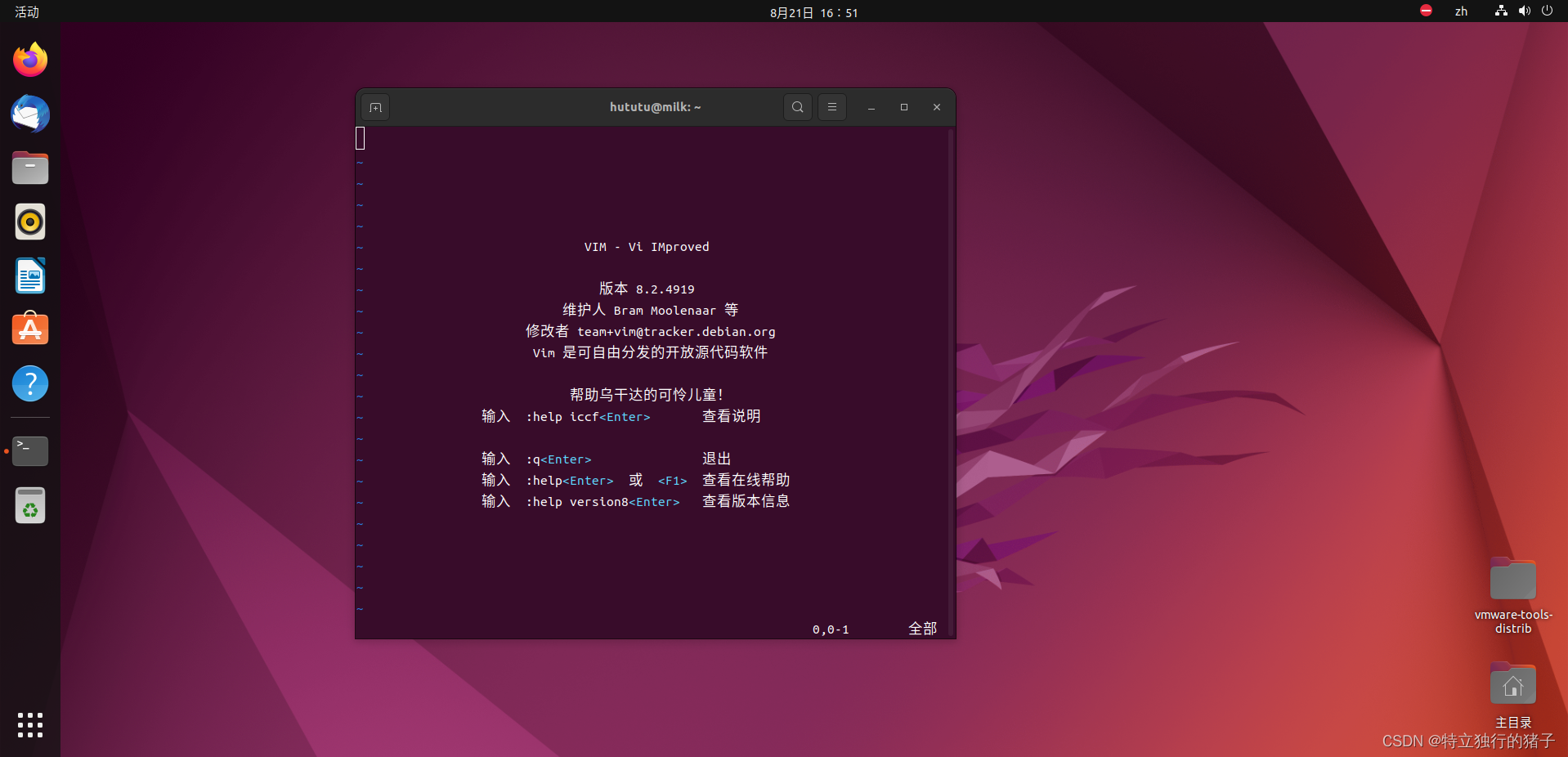Viewport: 1568px width, 757px height.
Task: Click the version text 8.2.4919
Action: pos(665,289)
